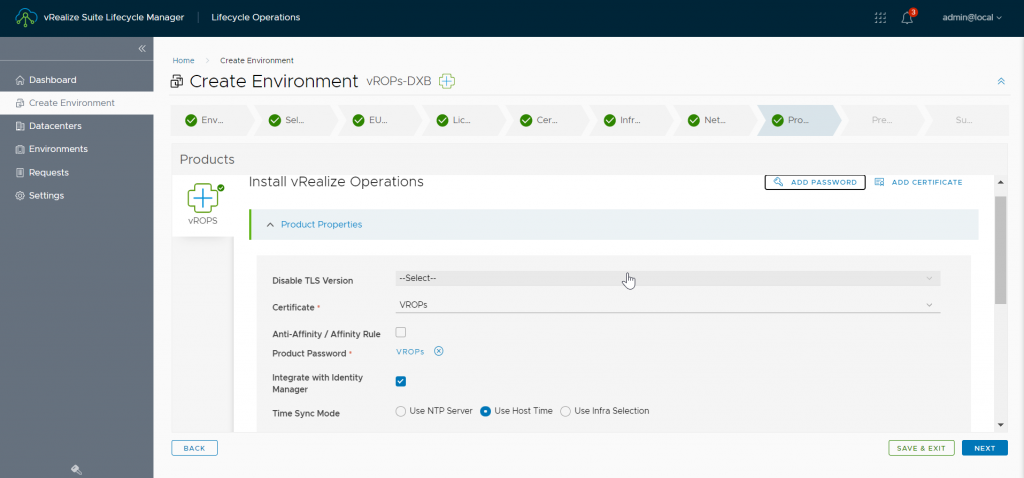Click the products panel scrollbar thumb
Screen dimensions: 1024x478
click(1000, 249)
